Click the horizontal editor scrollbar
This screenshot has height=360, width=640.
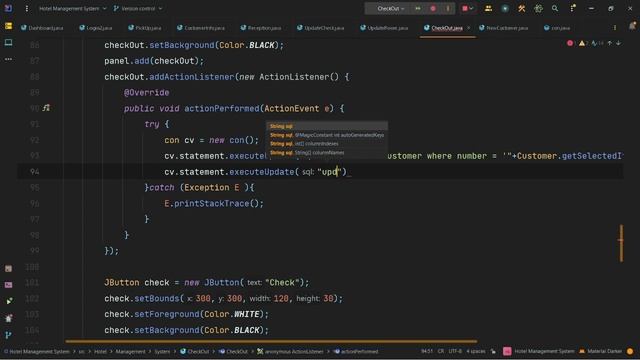click(x=271, y=341)
